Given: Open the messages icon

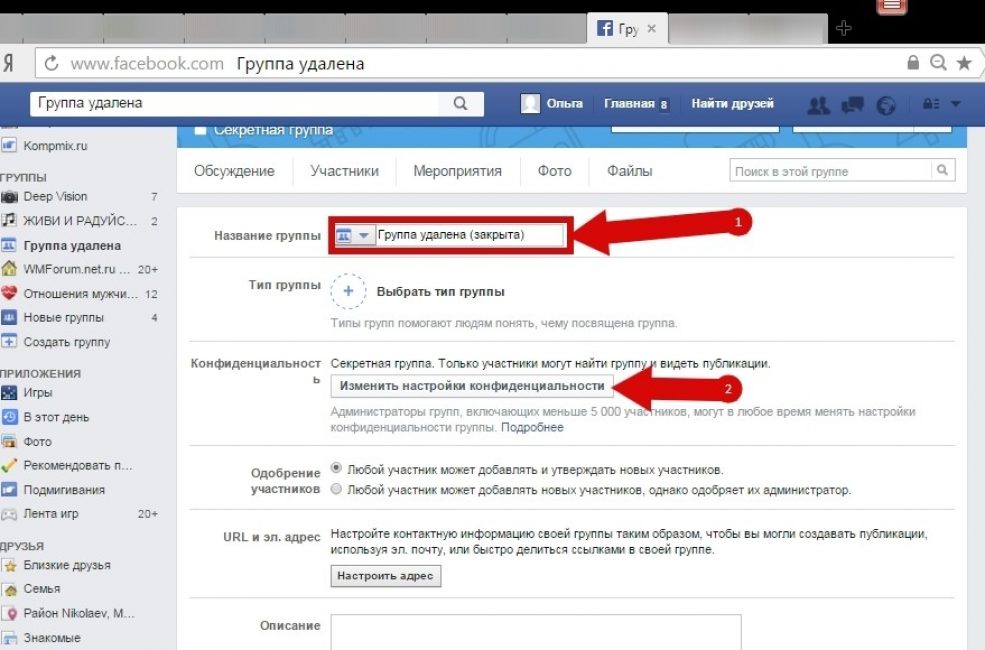Looking at the screenshot, I should point(852,105).
